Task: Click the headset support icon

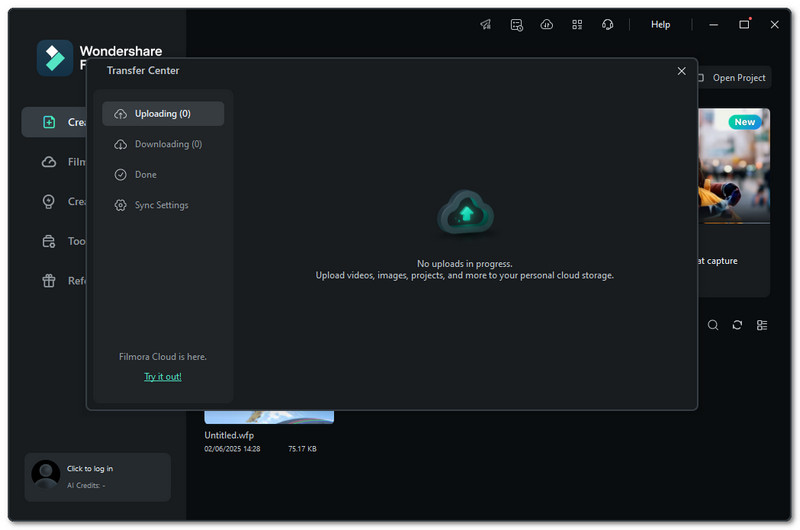Action: pos(607,24)
